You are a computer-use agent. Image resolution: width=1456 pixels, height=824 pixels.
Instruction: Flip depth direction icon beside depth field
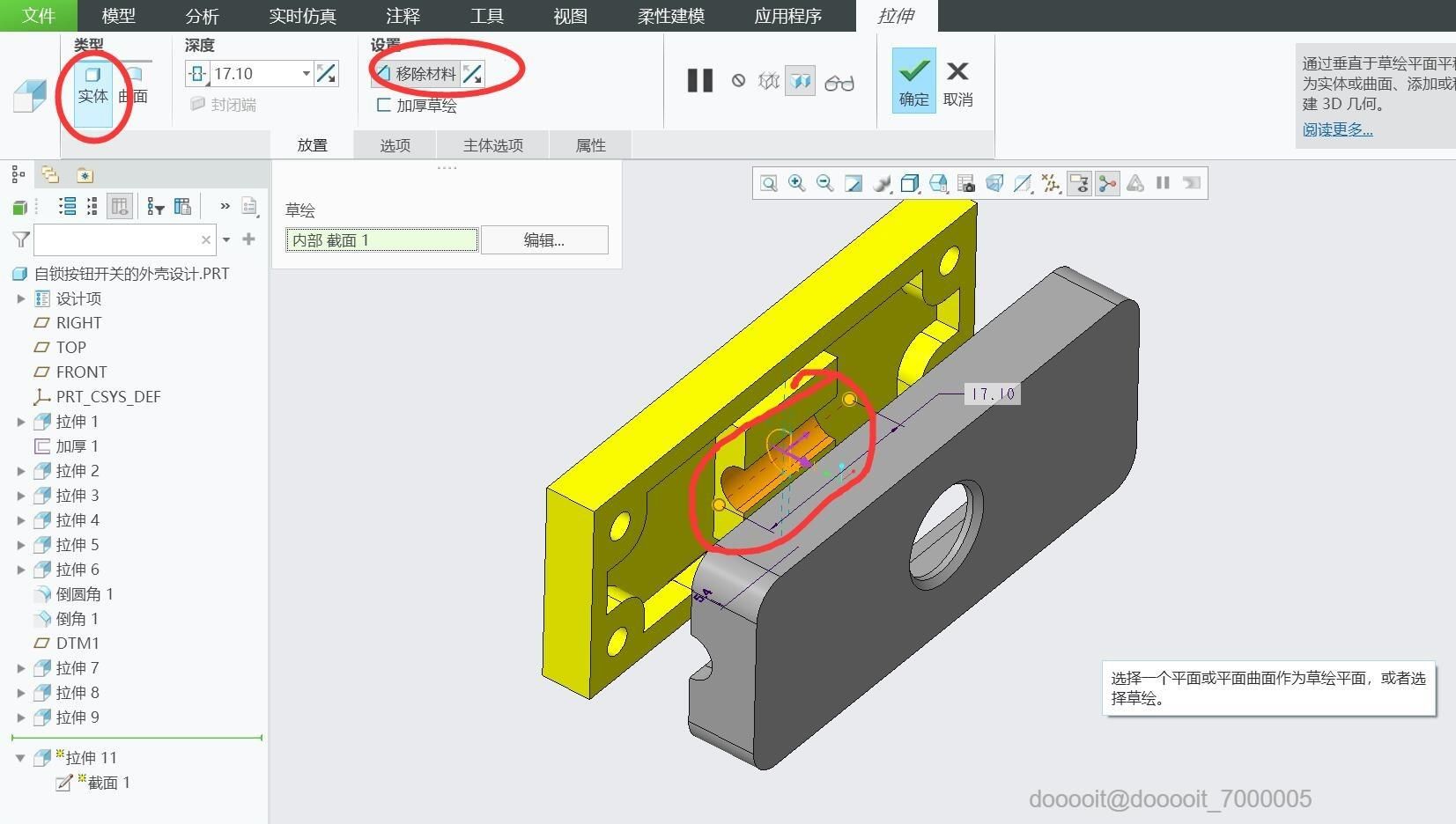coord(326,74)
